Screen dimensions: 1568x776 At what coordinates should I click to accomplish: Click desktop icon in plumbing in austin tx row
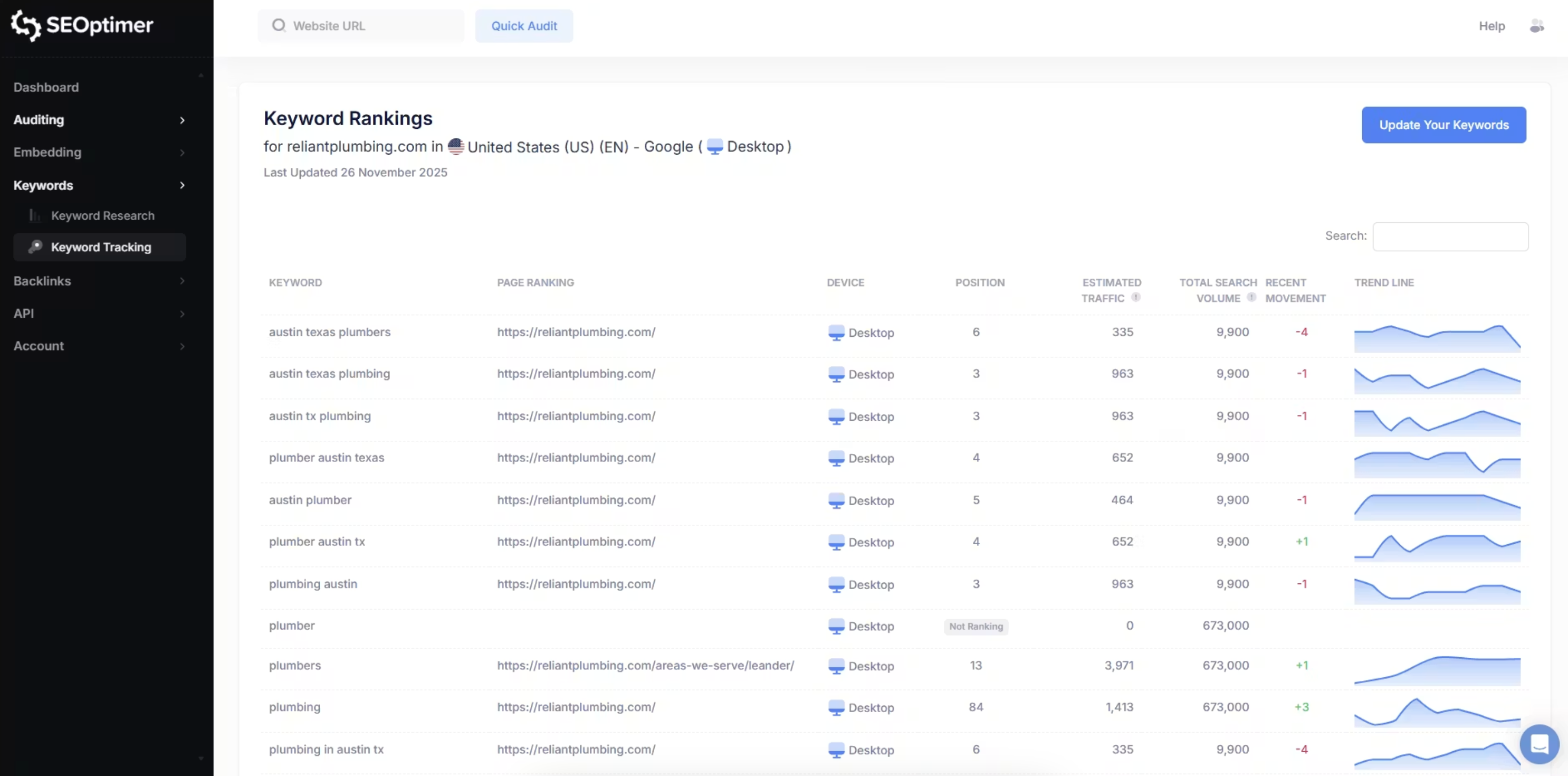point(836,750)
